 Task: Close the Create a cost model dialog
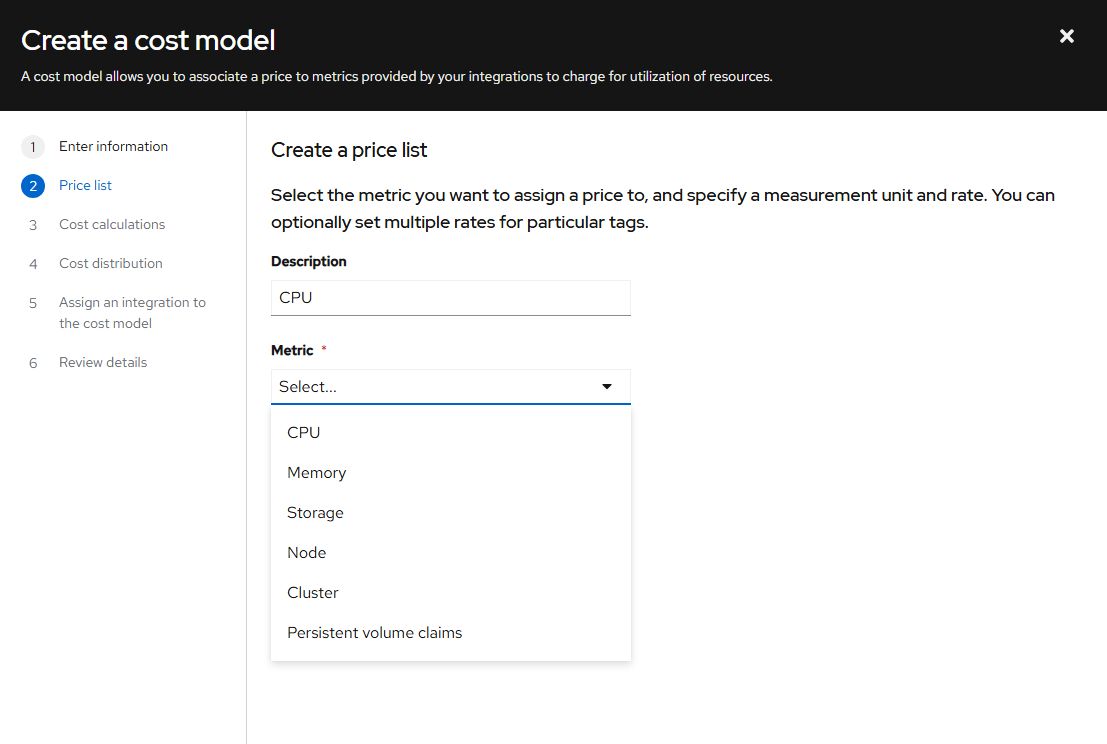[1067, 36]
